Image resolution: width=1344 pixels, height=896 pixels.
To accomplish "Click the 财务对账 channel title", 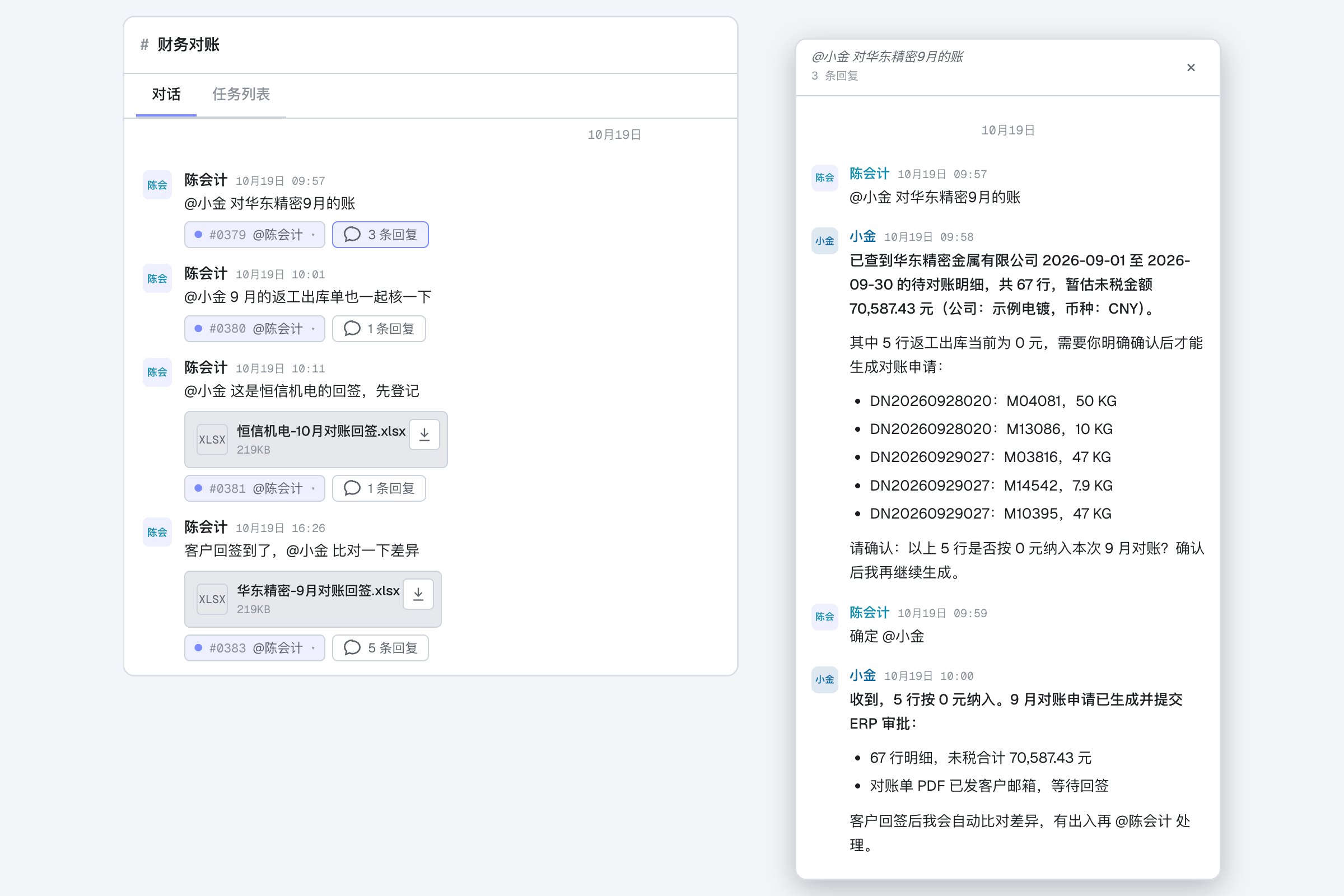I will [x=189, y=45].
